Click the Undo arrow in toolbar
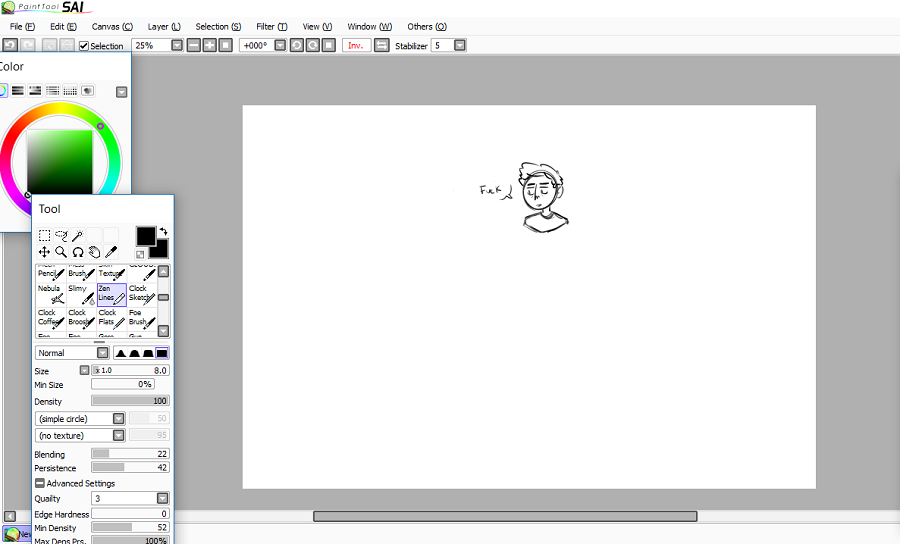Screen dimensions: 900x544 coord(9,45)
